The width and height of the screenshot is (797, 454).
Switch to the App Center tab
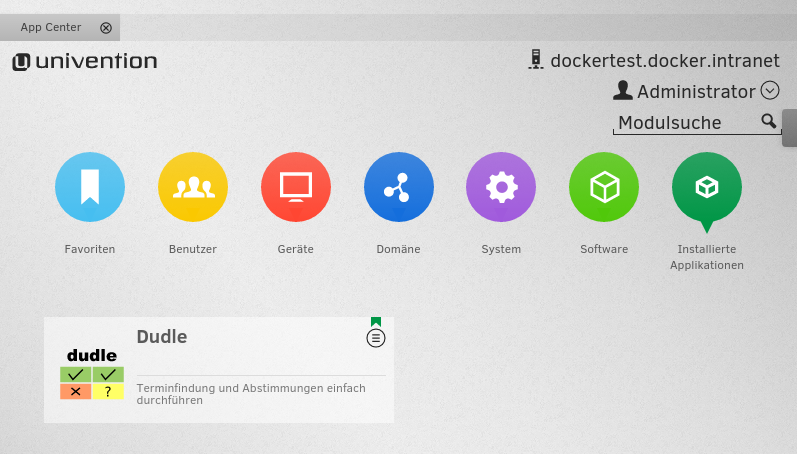pos(51,28)
